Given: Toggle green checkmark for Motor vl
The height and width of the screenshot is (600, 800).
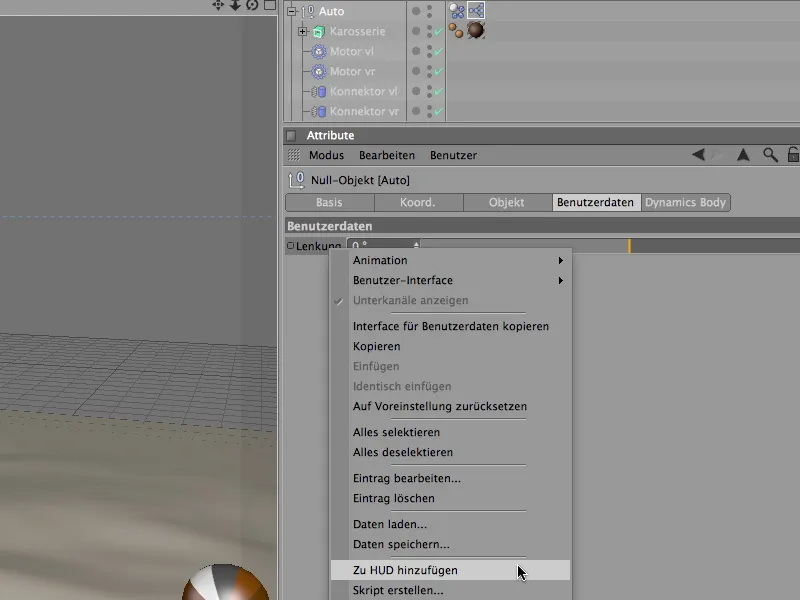Looking at the screenshot, I should pyautogui.click(x=438, y=51).
